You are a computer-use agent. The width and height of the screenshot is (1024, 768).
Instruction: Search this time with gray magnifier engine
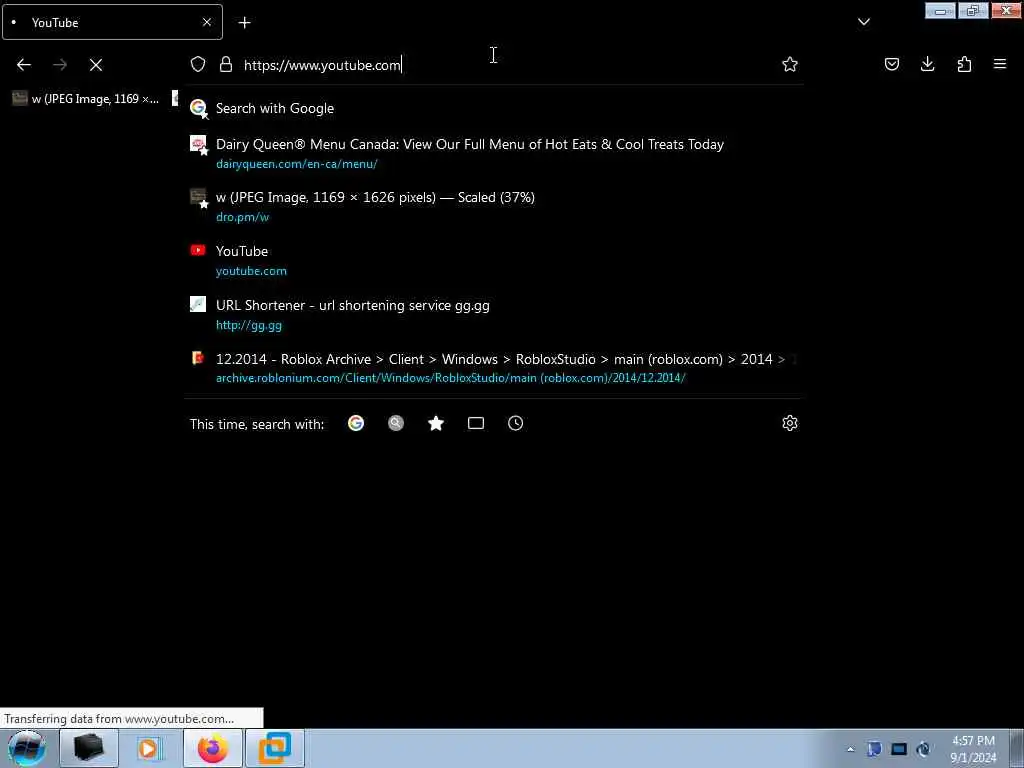click(x=396, y=423)
